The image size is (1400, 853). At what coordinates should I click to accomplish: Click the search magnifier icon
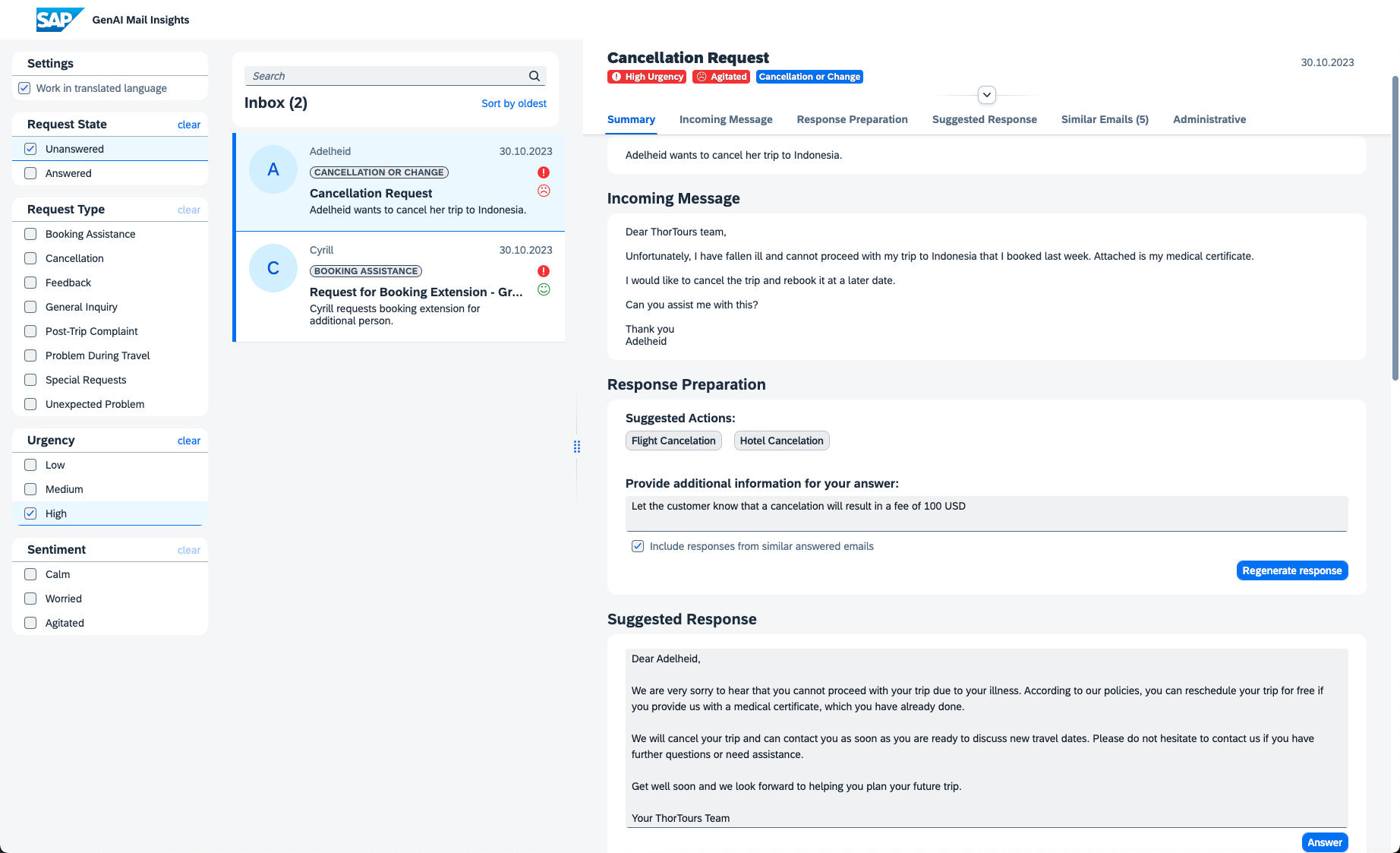[x=534, y=76]
